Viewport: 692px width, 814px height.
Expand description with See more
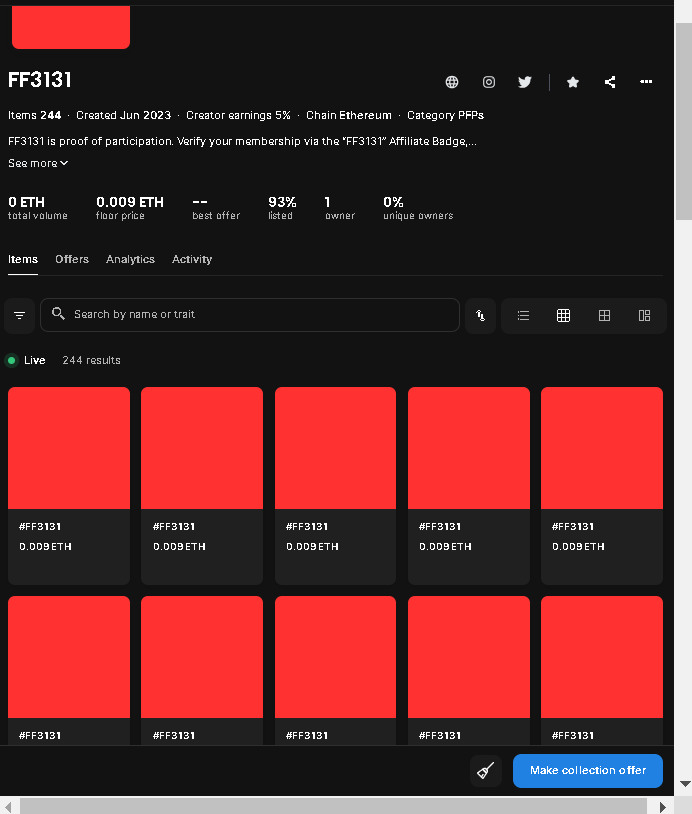pyautogui.click(x=38, y=163)
